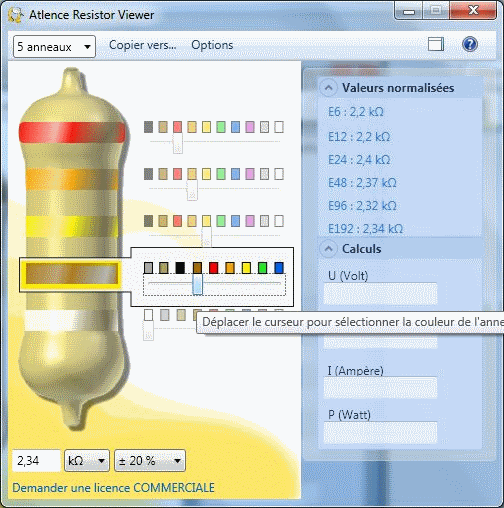
Task: Choose the purple swatch in second ring row
Action: 250,174
